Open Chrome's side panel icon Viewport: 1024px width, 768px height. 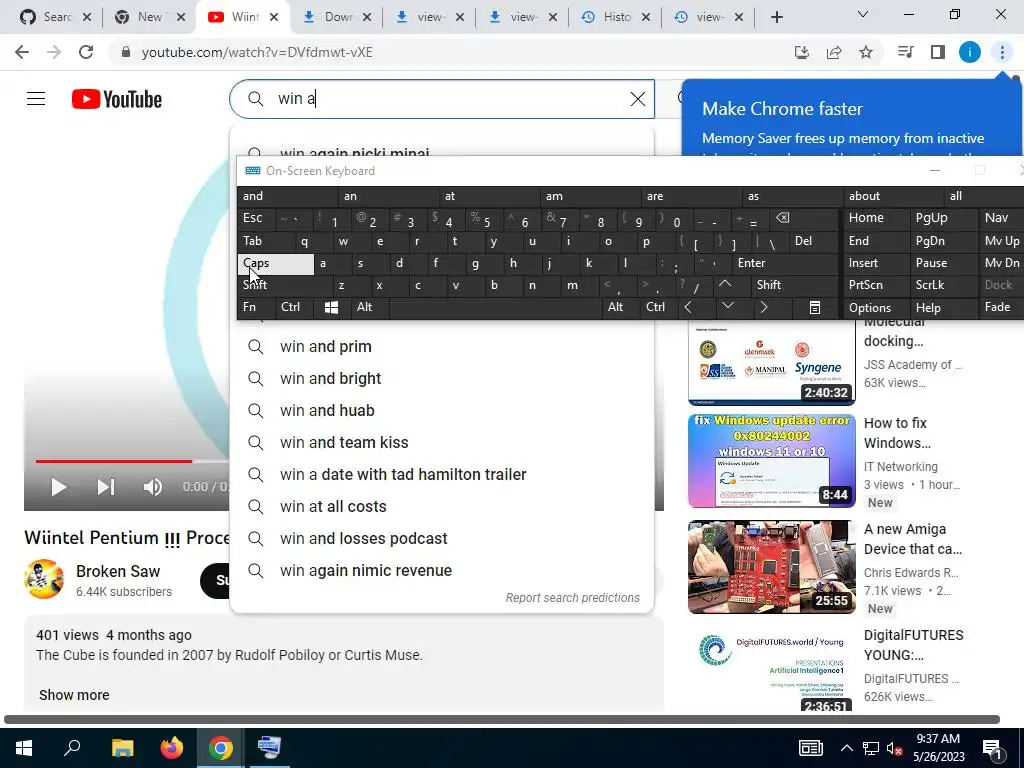point(938,52)
